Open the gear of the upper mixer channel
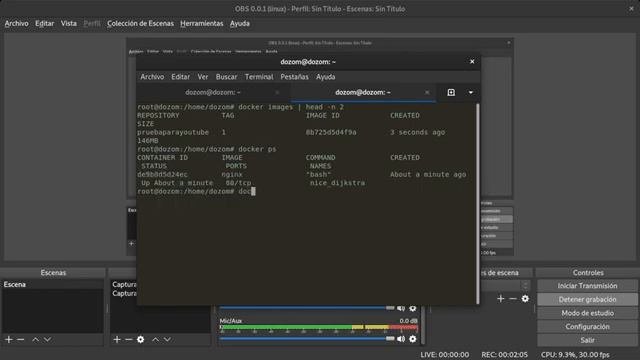Screen dimensions: 640x360 point(413,308)
